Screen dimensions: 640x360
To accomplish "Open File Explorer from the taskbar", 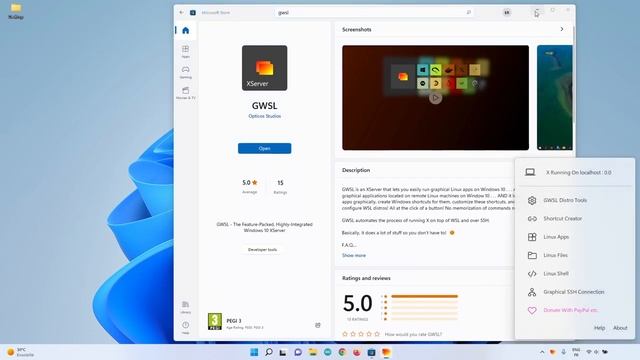I will [313, 352].
